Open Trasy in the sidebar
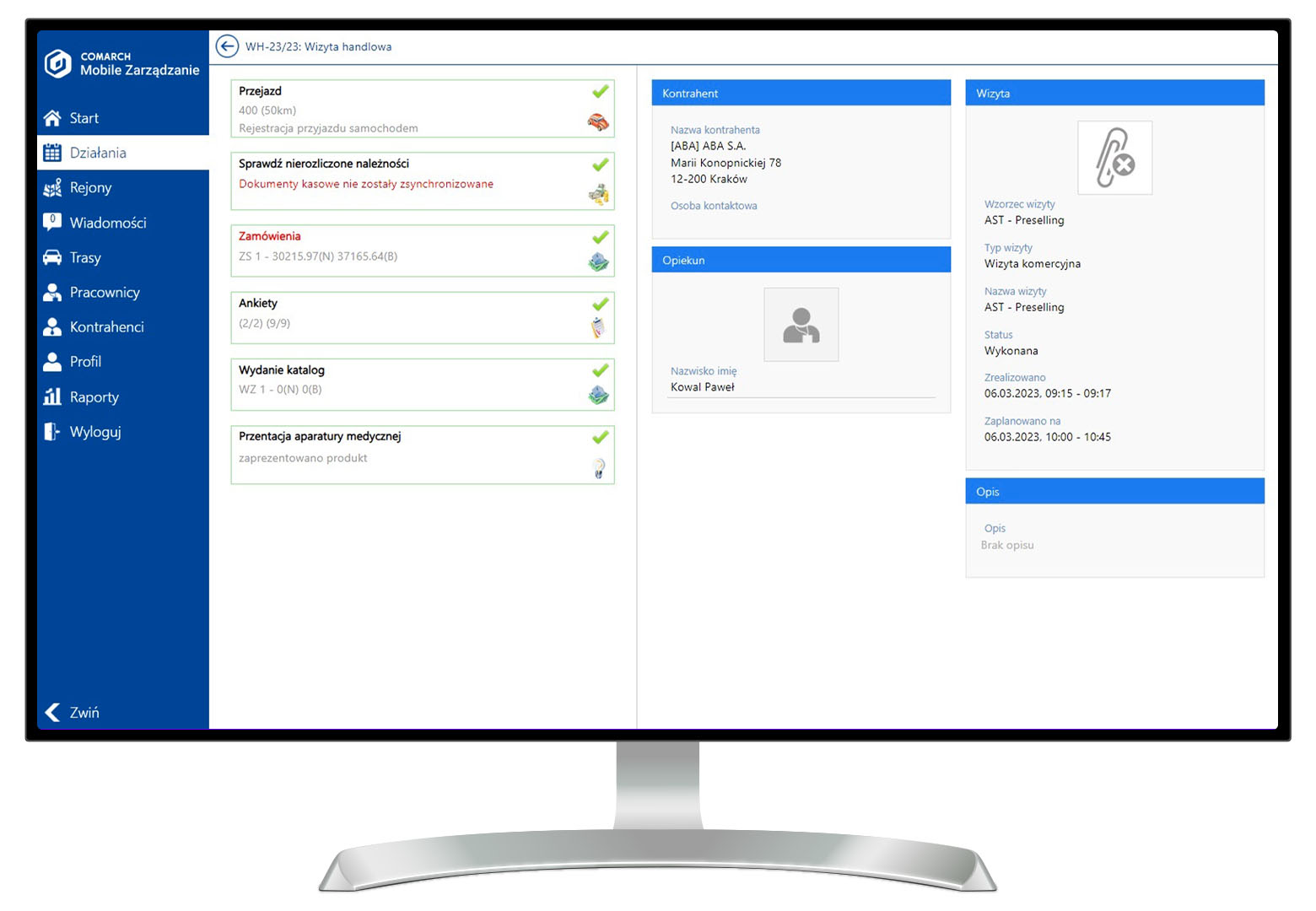Screen dimensions: 1316x911 [x=123, y=257]
